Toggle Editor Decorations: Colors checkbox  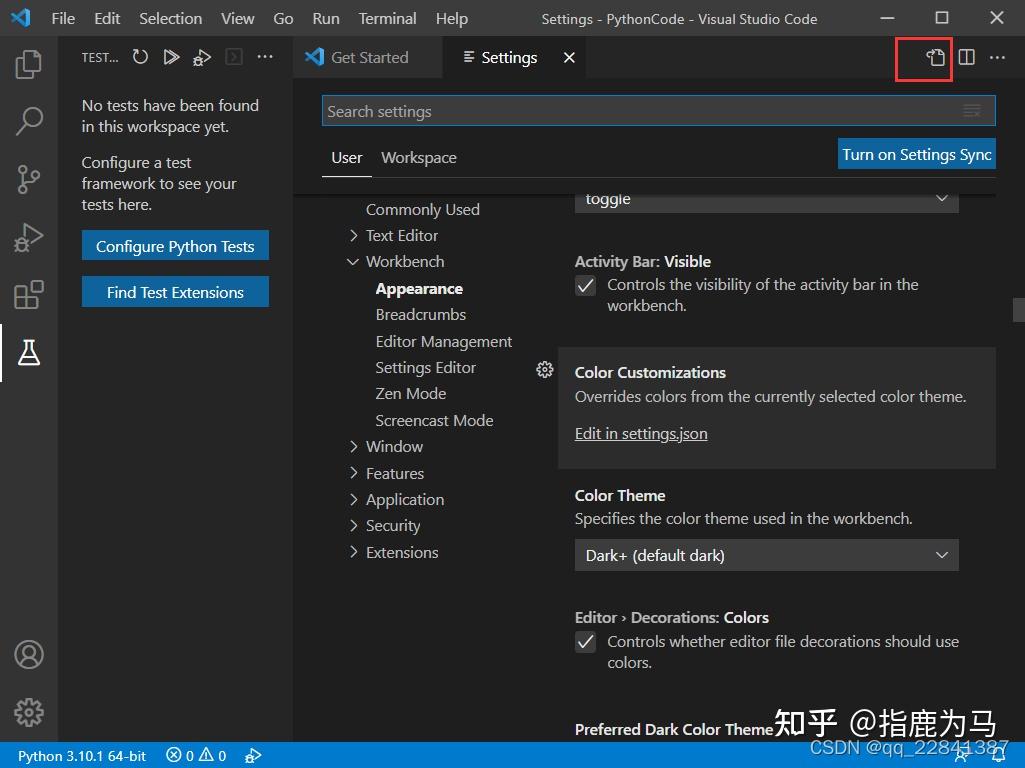tap(585, 641)
